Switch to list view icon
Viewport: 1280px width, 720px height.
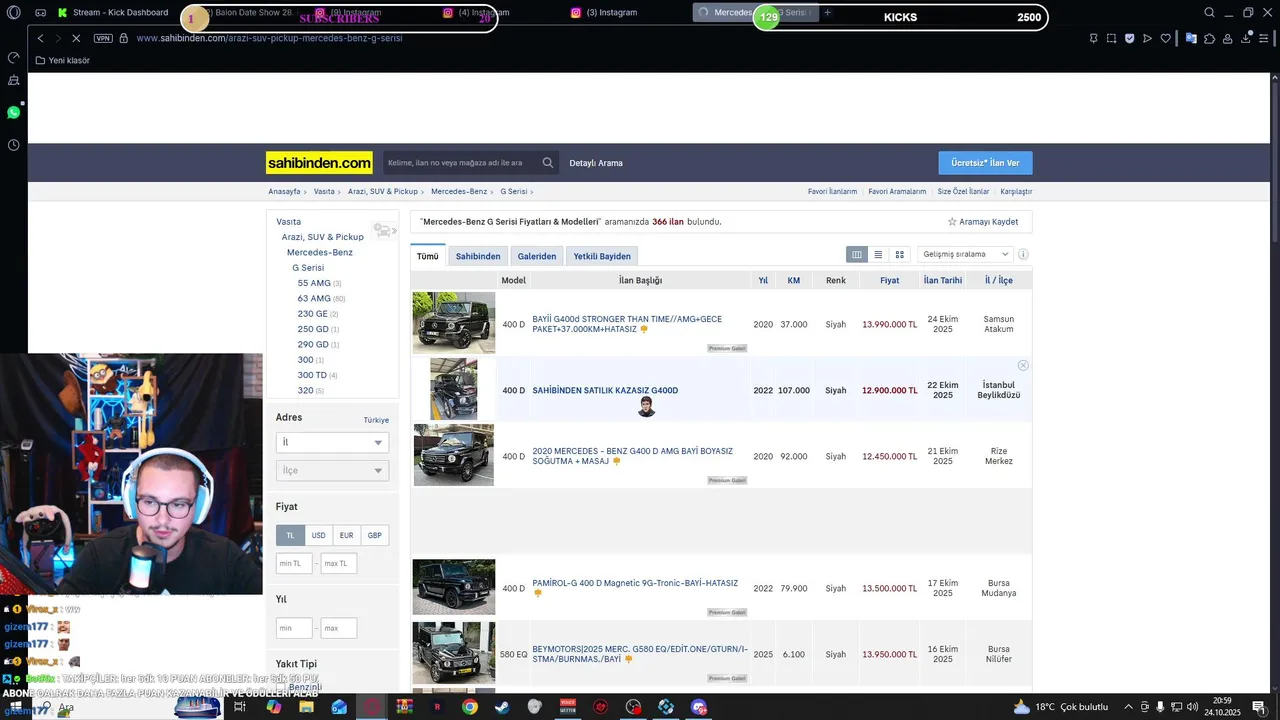pyautogui.click(x=878, y=255)
